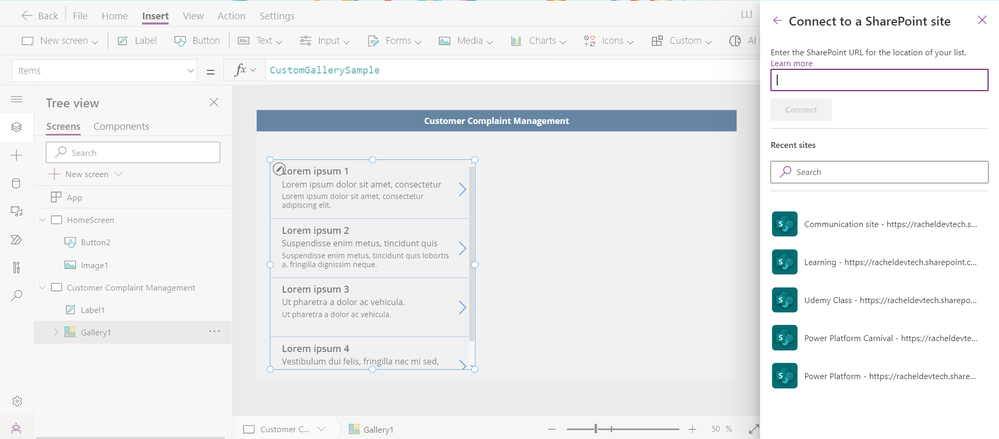
Task: Switch to the View menu tab
Action: point(193,16)
